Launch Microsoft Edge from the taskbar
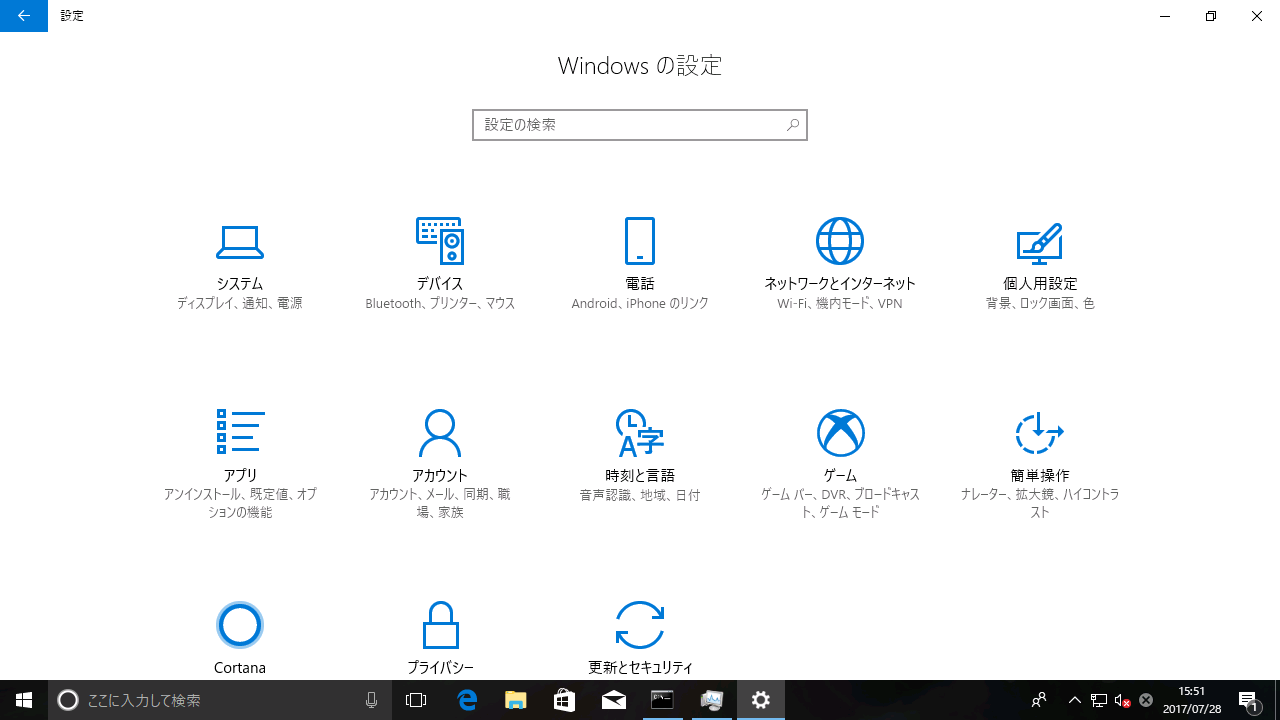This screenshot has height=720, width=1280. [467, 700]
